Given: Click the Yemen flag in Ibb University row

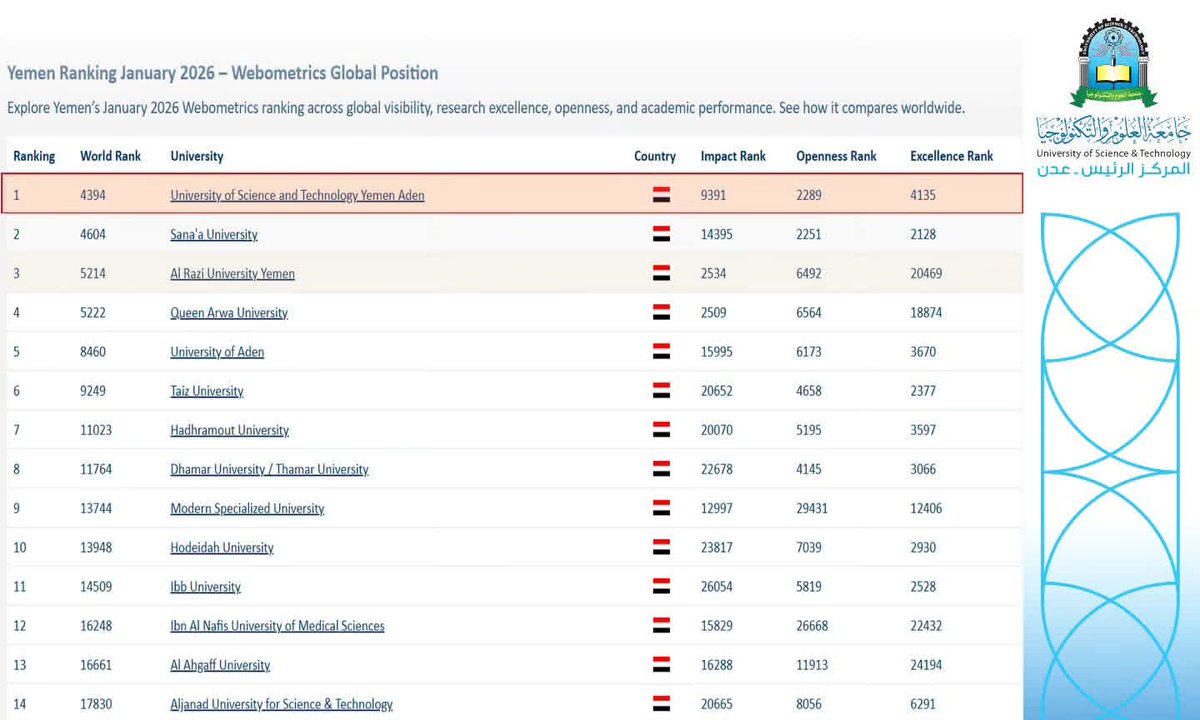Looking at the screenshot, I should click(661, 587).
